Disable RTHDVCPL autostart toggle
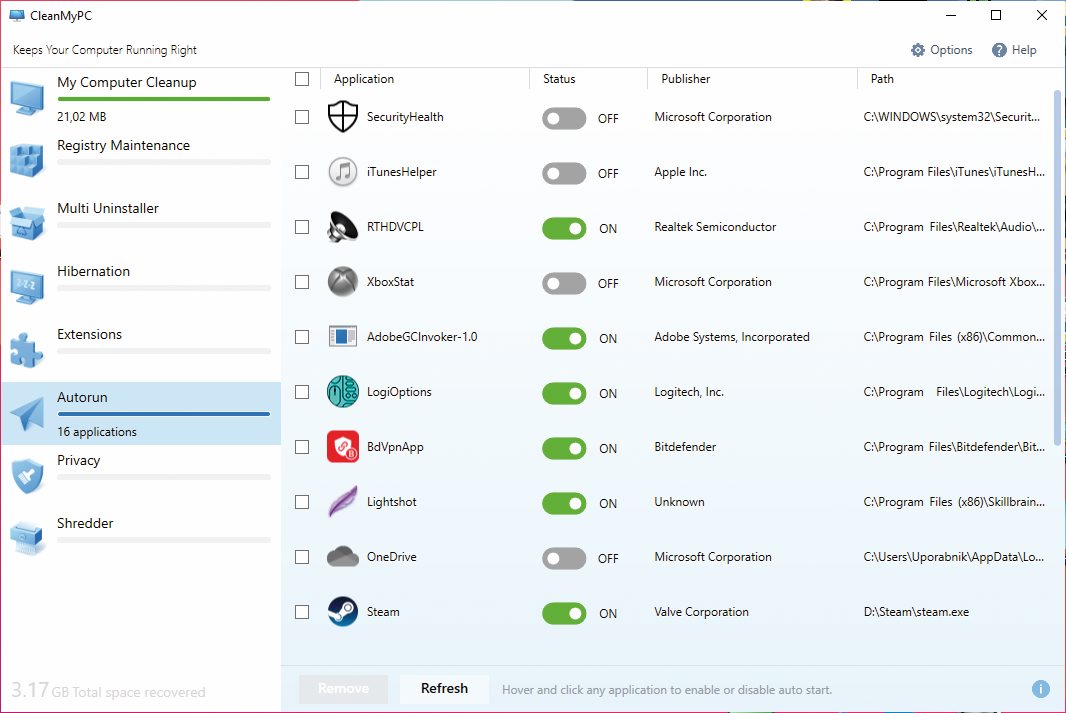Viewport: 1066px width, 713px height. pyautogui.click(x=564, y=228)
